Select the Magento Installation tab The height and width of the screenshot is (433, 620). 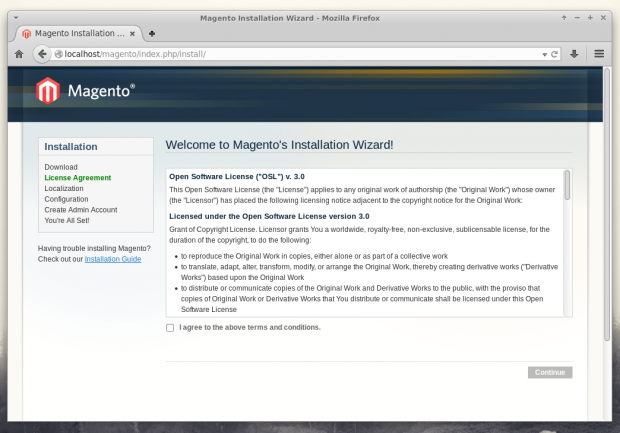[x=78, y=34]
